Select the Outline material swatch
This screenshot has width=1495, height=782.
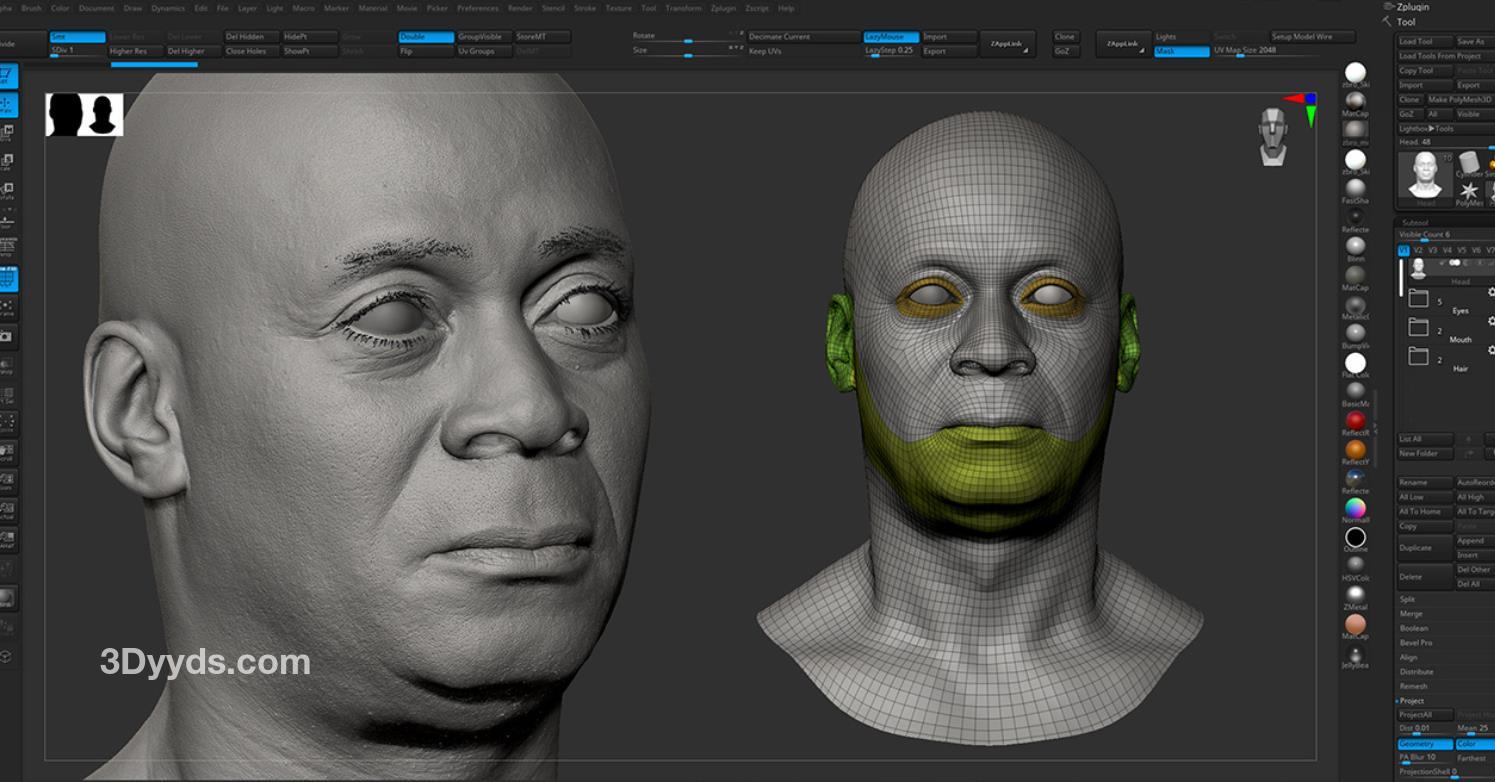pos(1355,538)
